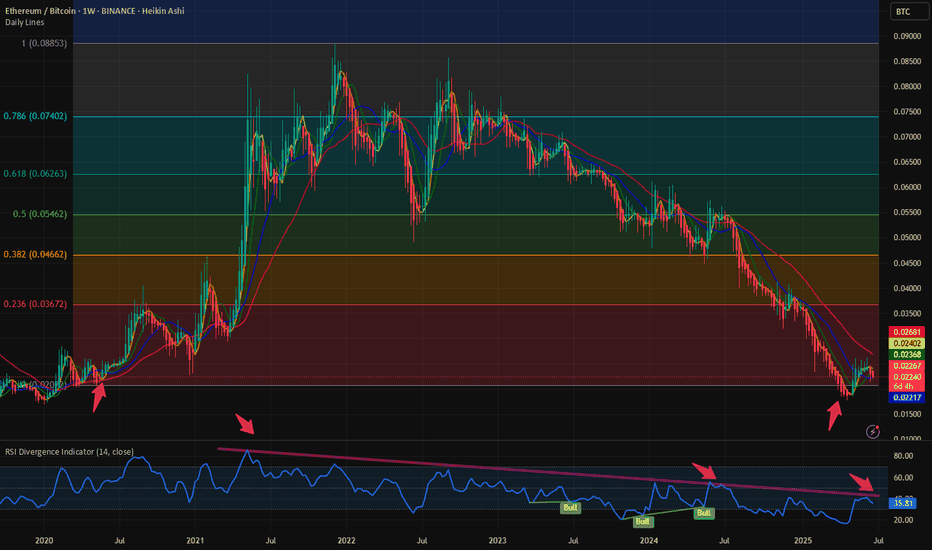Image resolution: width=932 pixels, height=550 pixels.
Task: Click the 35.81 RSI value tag
Action: coord(903,503)
